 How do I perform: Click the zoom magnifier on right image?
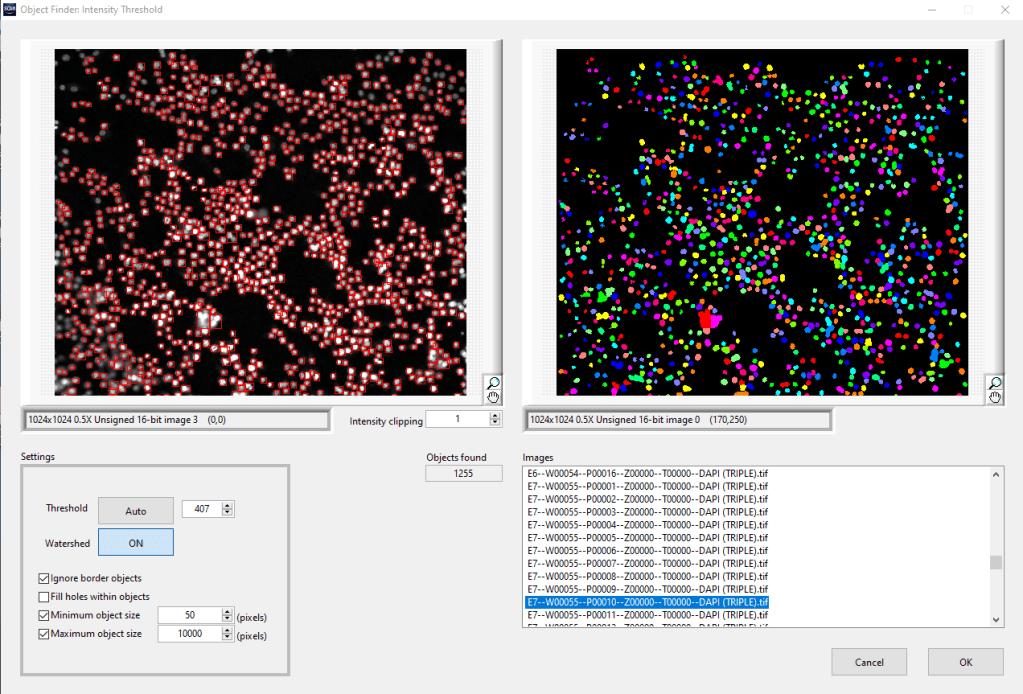(x=994, y=382)
